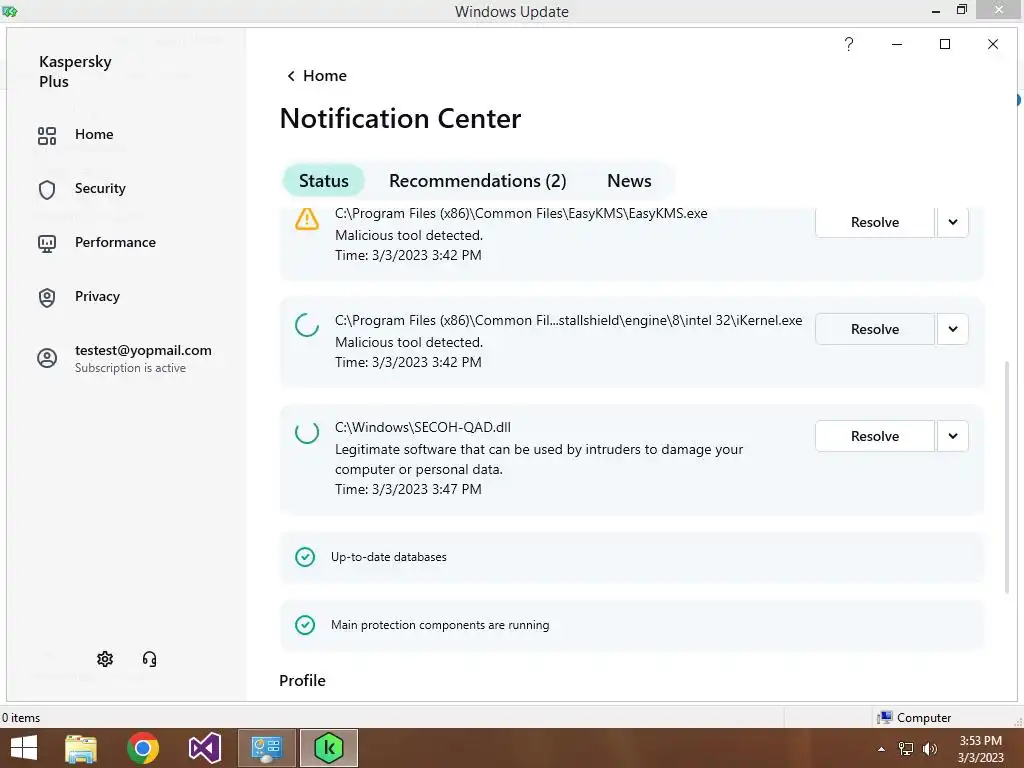This screenshot has width=1024, height=768.
Task: Open Settings gear icon in sidebar
Action: tap(105, 659)
